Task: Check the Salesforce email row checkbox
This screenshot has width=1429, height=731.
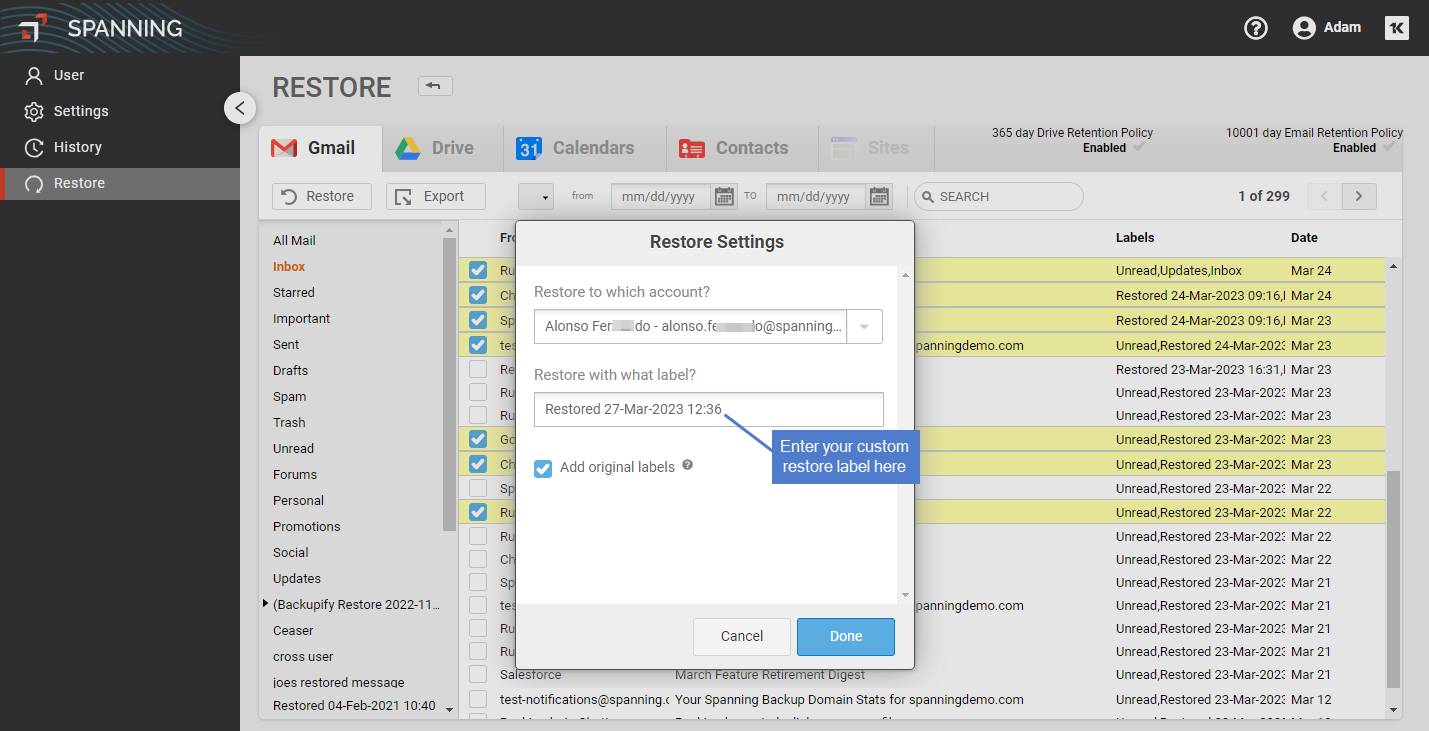Action: coord(478,675)
